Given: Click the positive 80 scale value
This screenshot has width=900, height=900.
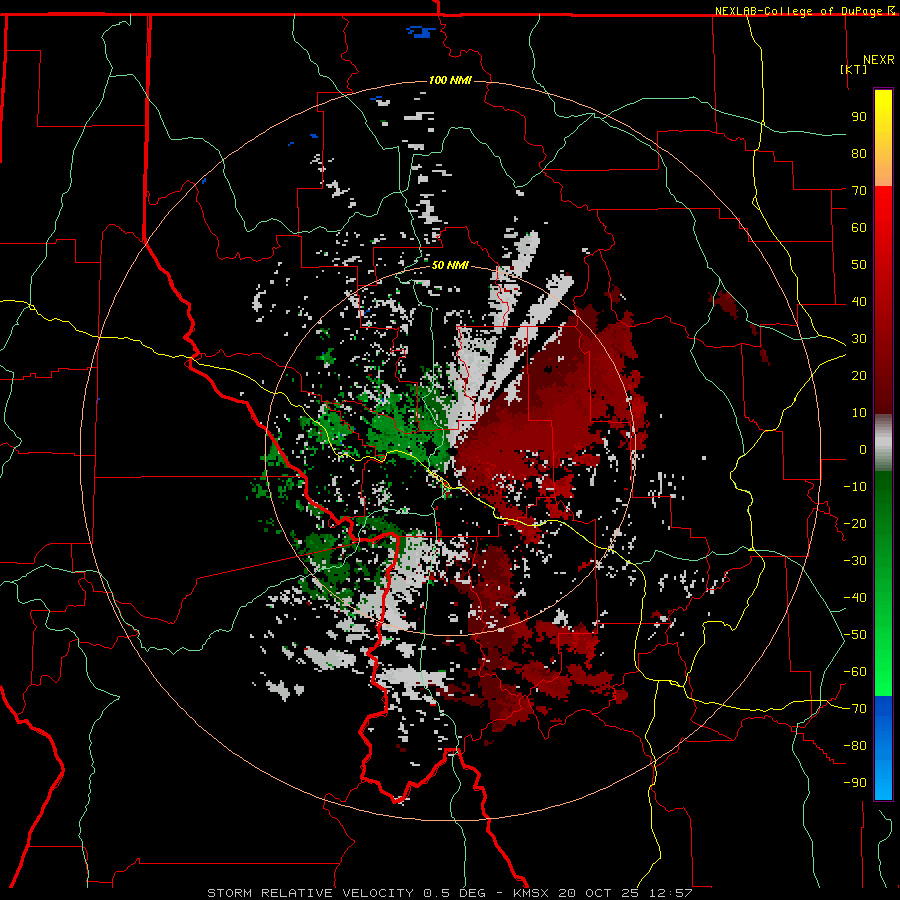Looking at the screenshot, I should coord(859,153).
